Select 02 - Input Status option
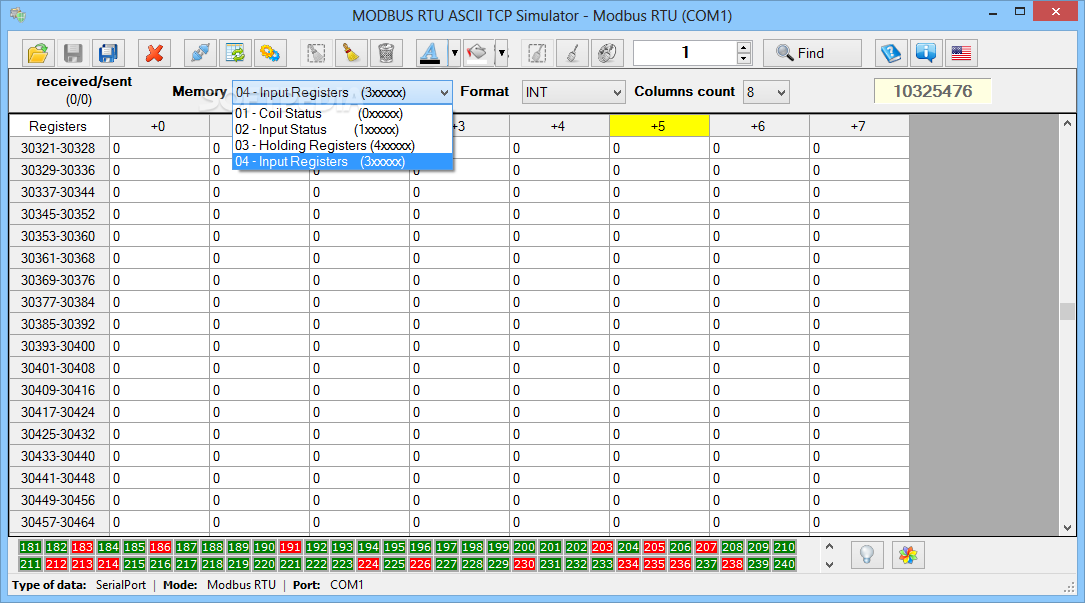 click(343, 129)
